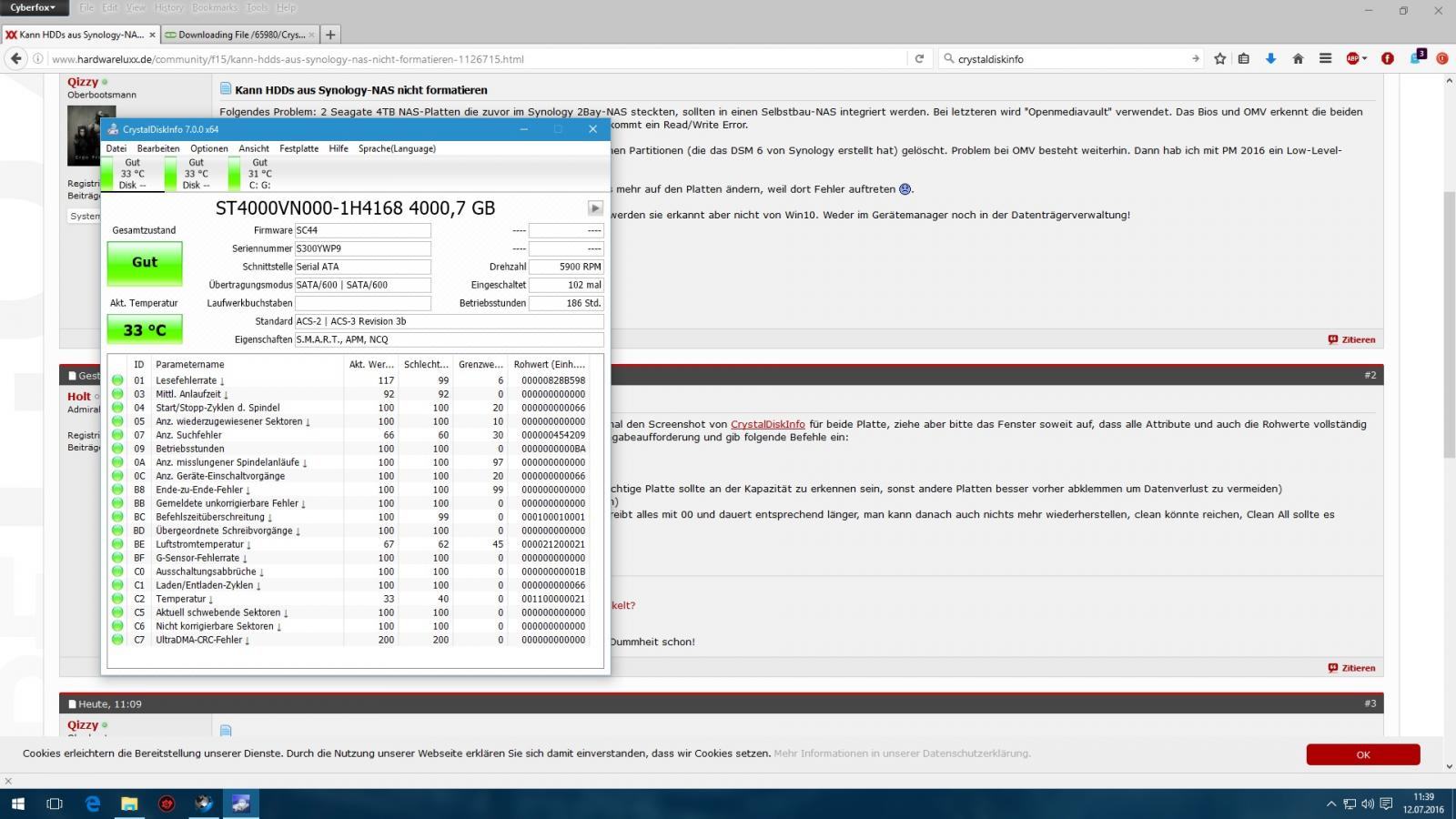Image resolution: width=1456 pixels, height=819 pixels.
Task: Open Festplatte menu in CrystalDiskInfo
Action: tap(299, 148)
